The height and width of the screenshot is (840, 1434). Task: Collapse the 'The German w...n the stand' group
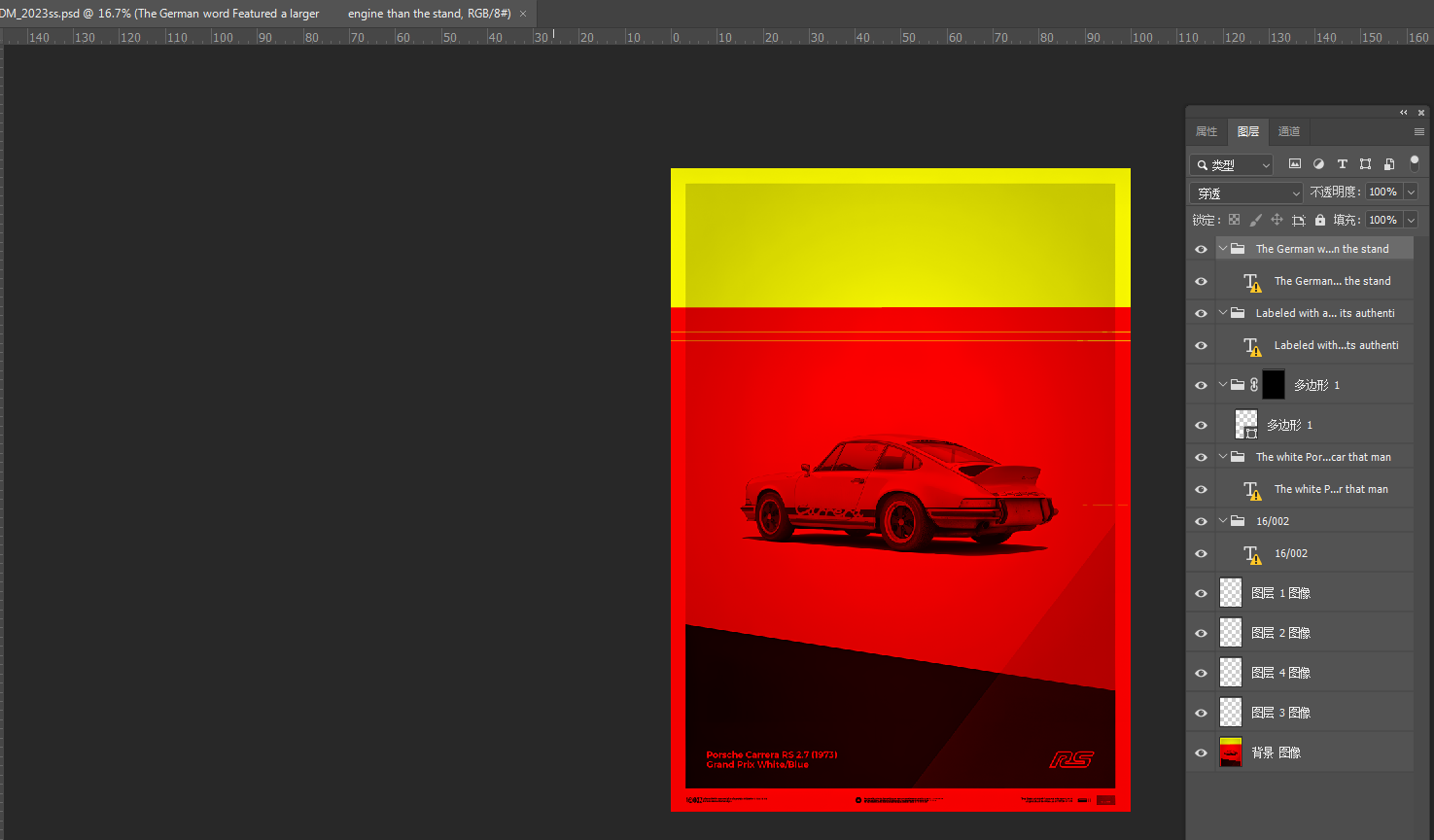(1223, 249)
